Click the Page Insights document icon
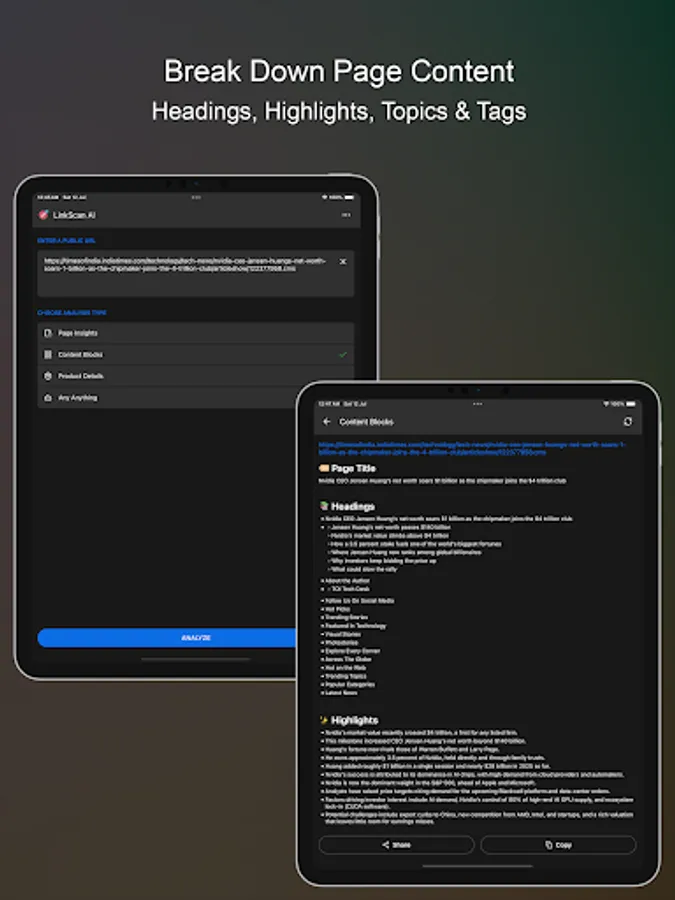This screenshot has width=675, height=900. pos(48,333)
